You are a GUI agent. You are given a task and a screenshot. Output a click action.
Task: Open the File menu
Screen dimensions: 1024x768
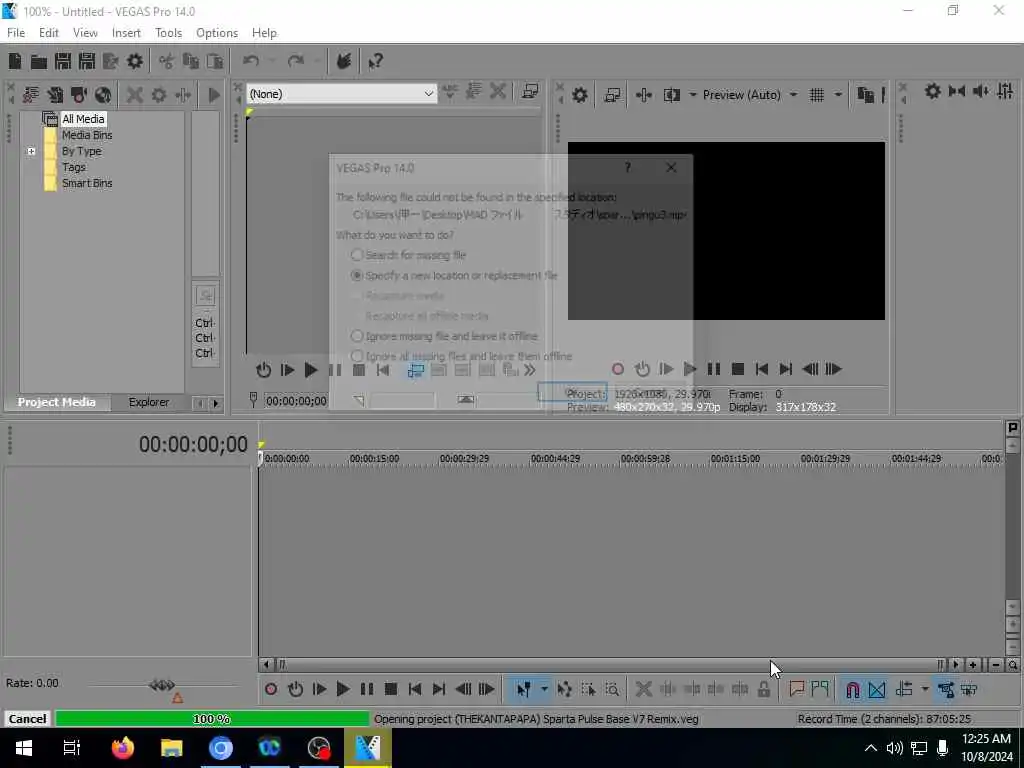click(16, 33)
